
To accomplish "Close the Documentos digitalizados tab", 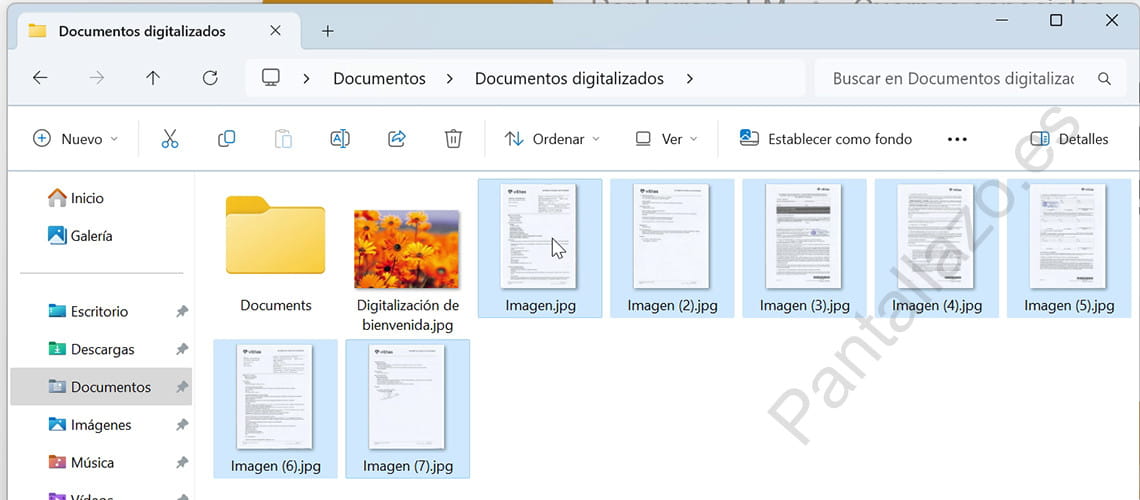I will coord(275,31).
